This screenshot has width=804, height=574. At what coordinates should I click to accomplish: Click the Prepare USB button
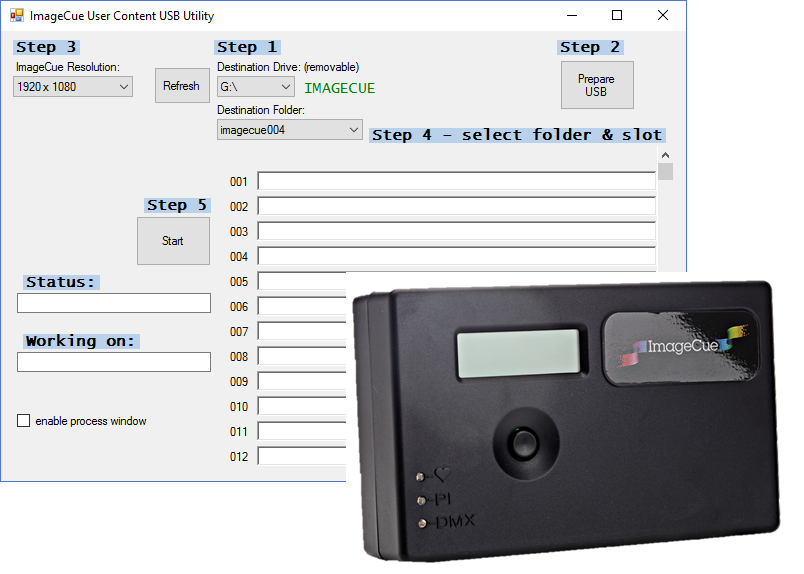click(597, 85)
